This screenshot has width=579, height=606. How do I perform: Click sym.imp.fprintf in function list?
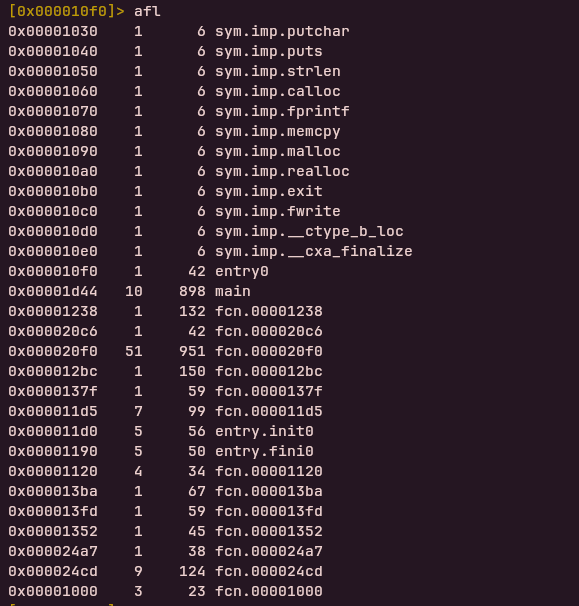282,112
